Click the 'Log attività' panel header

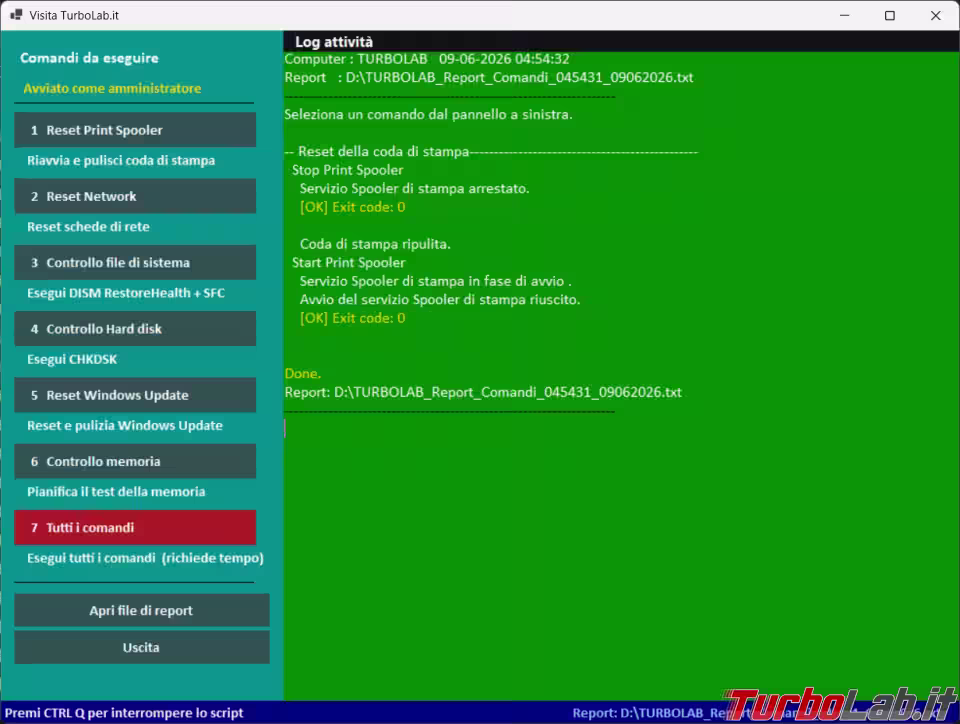pyautogui.click(x=334, y=42)
